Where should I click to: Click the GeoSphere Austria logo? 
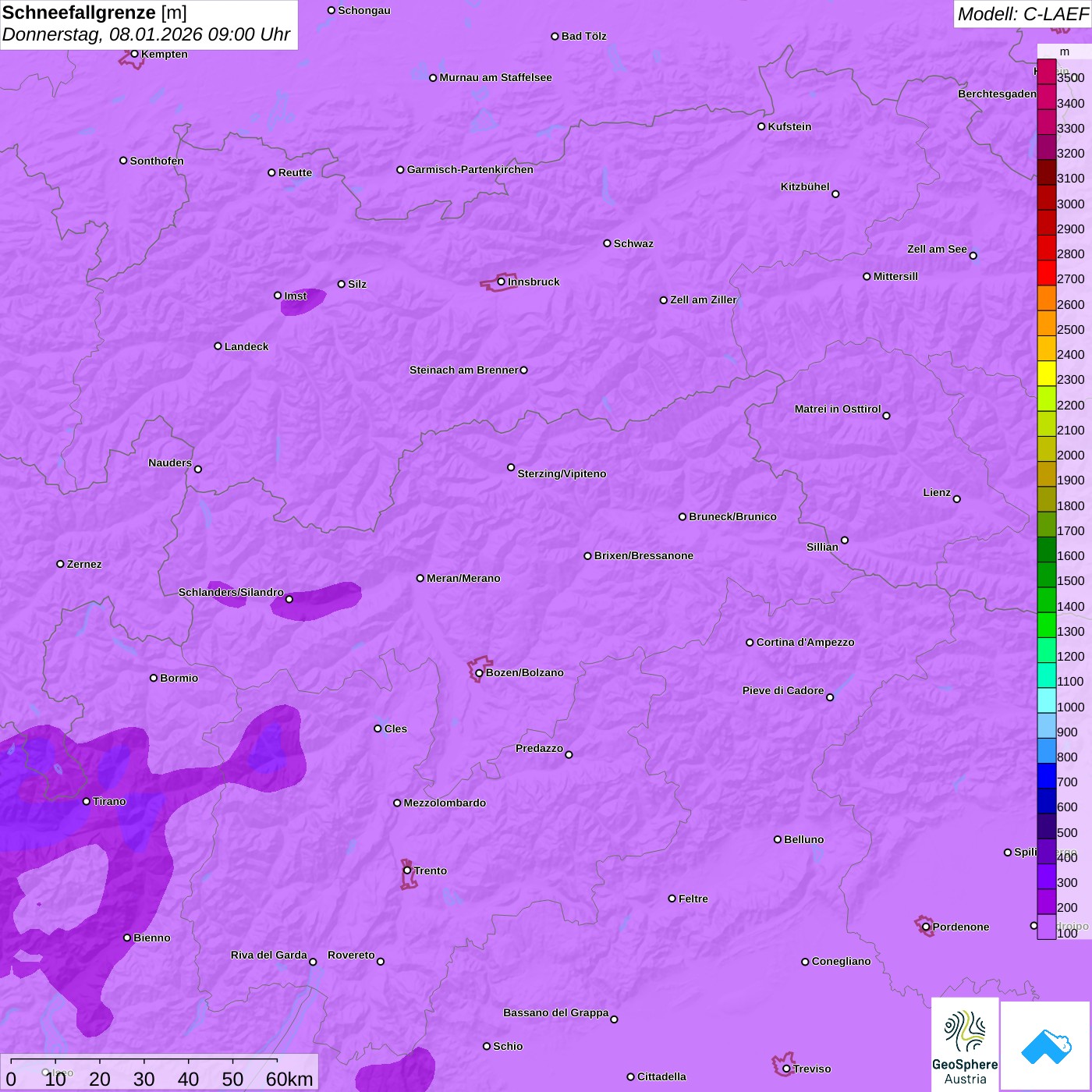pyautogui.click(x=965, y=1045)
